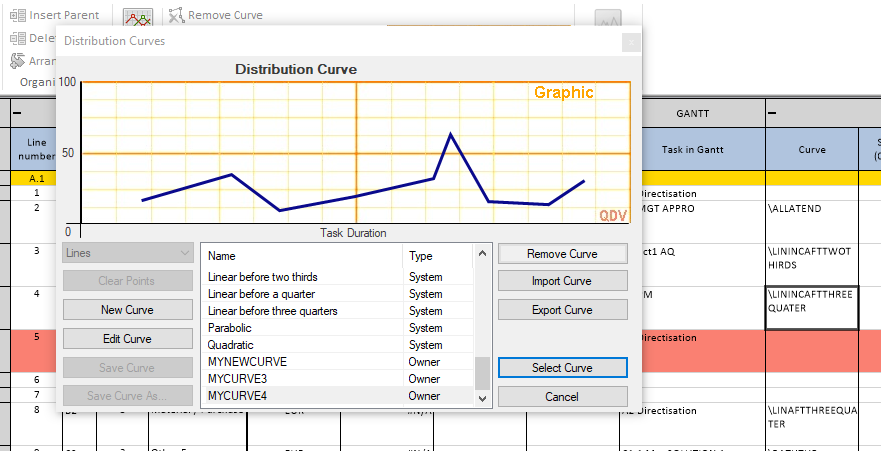Viewport: 881px width, 451px height.
Task: Click Remove Curve button in the dialog
Action: click(x=562, y=254)
